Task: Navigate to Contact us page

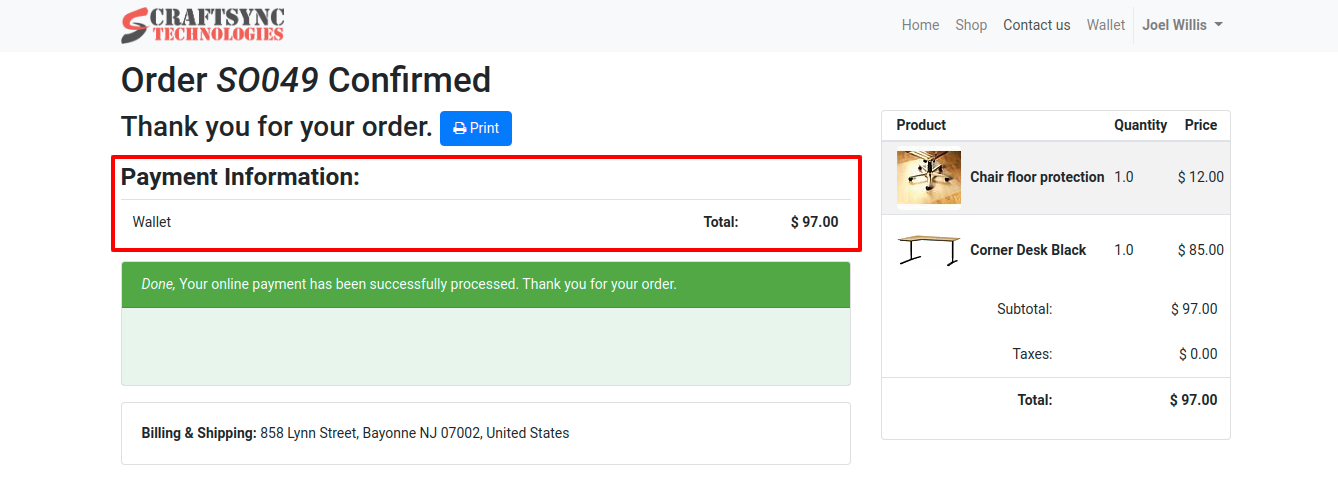Action: click(x=1036, y=25)
